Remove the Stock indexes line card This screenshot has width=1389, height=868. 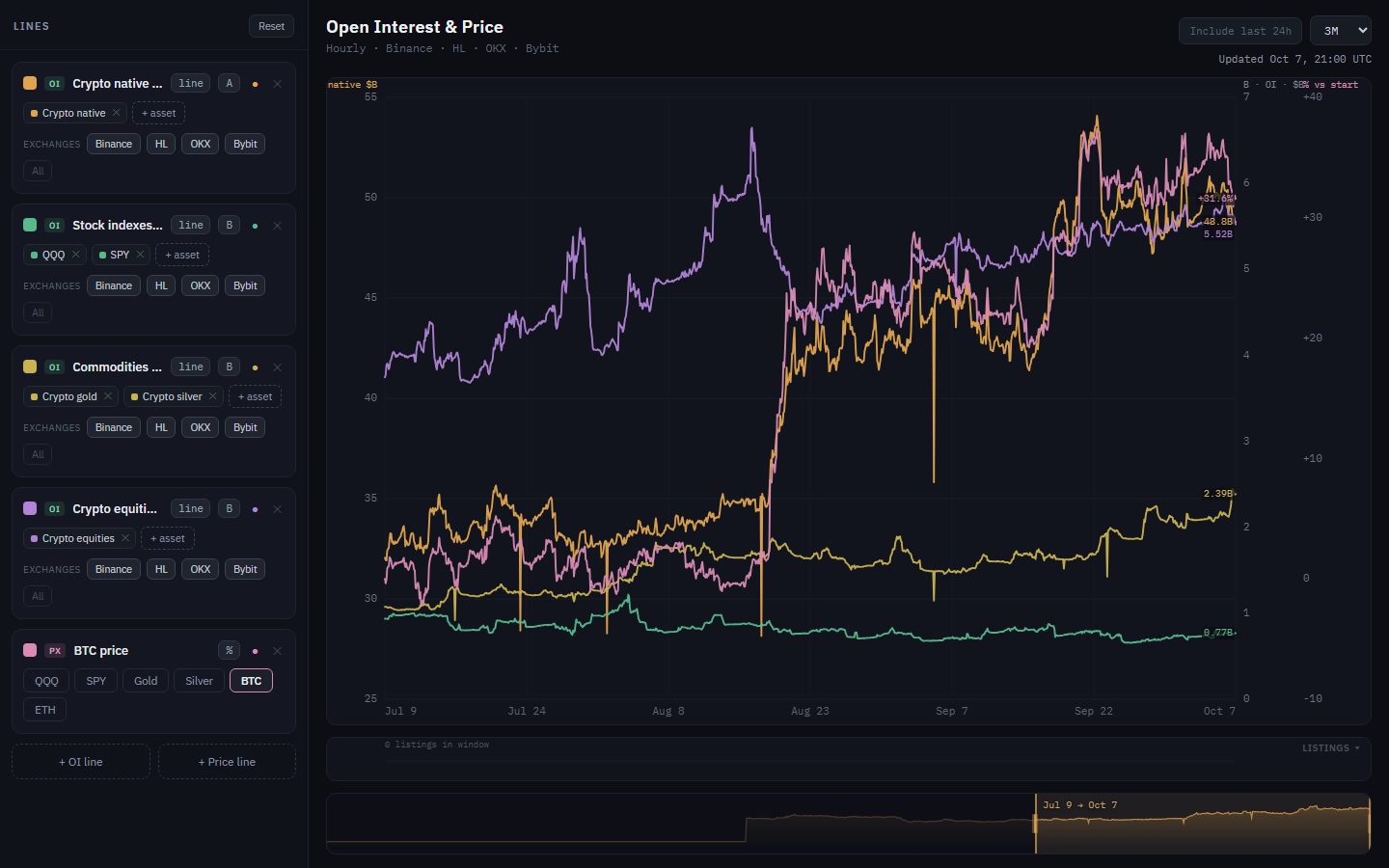point(277,226)
